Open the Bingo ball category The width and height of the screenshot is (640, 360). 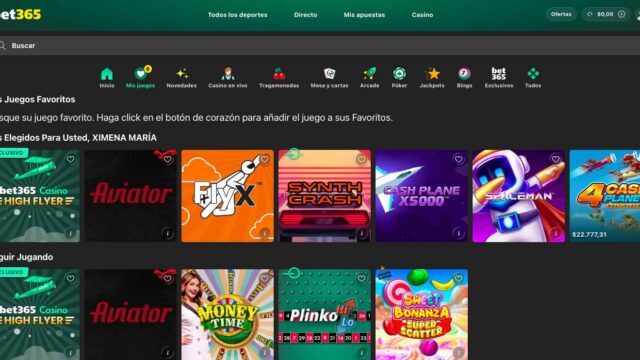464,78
